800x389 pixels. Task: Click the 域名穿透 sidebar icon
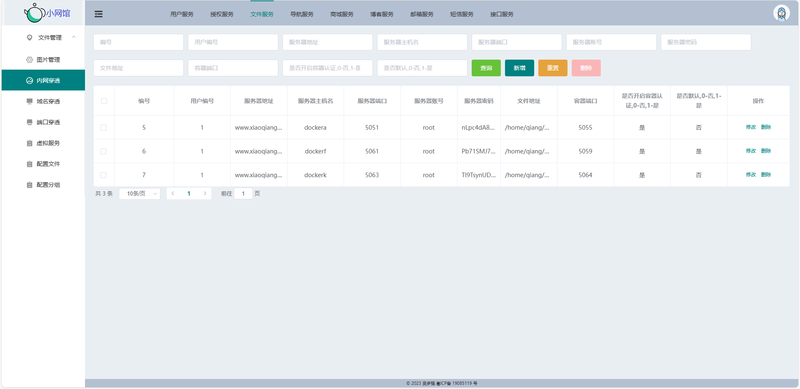point(29,102)
